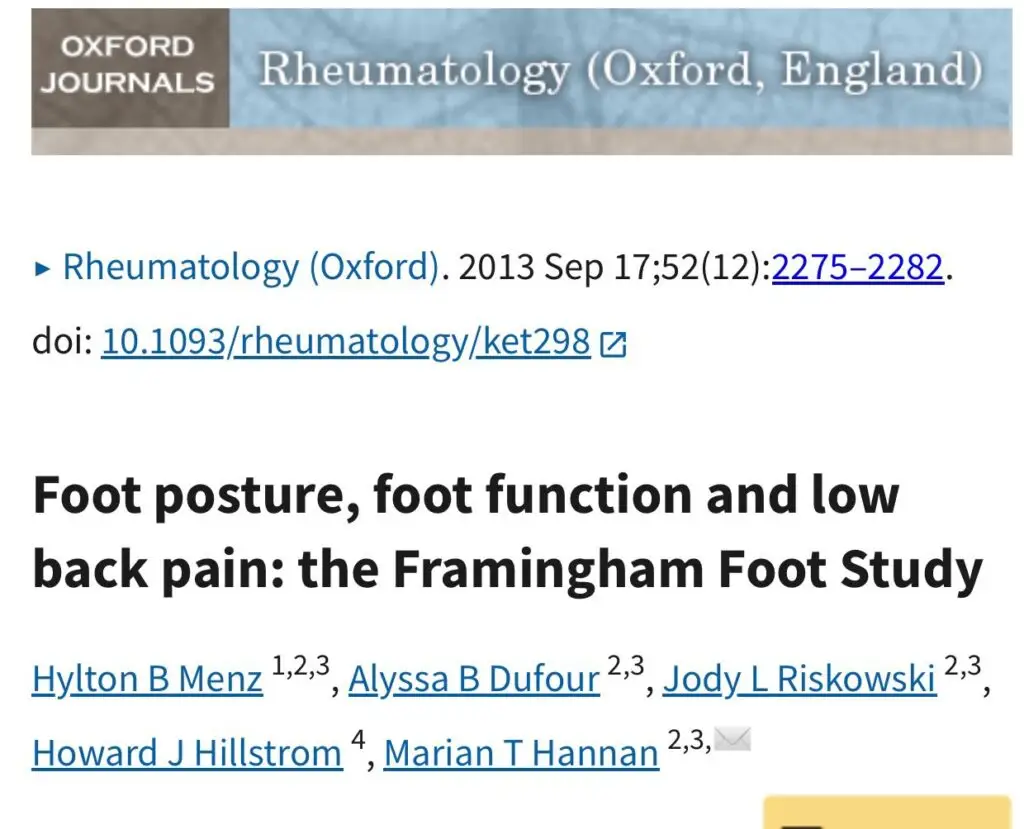
Task: Click the article title heading
Action: [x=508, y=532]
